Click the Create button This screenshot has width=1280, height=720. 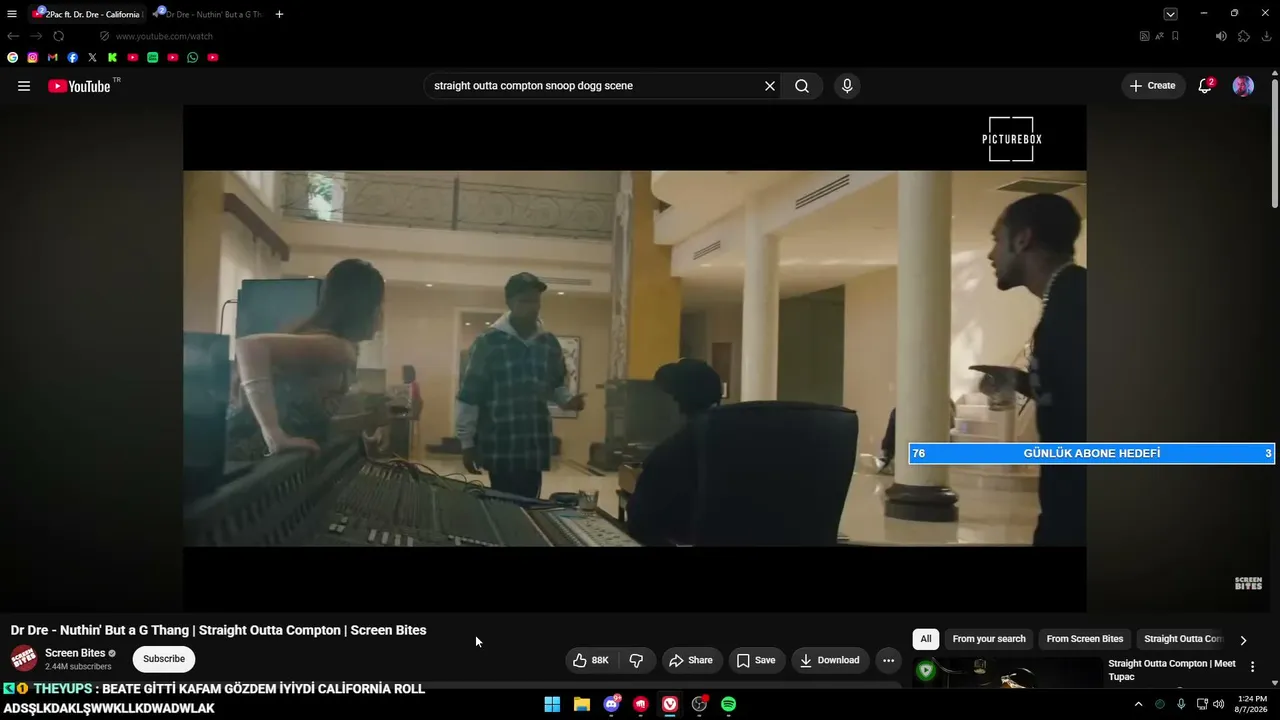[1153, 86]
